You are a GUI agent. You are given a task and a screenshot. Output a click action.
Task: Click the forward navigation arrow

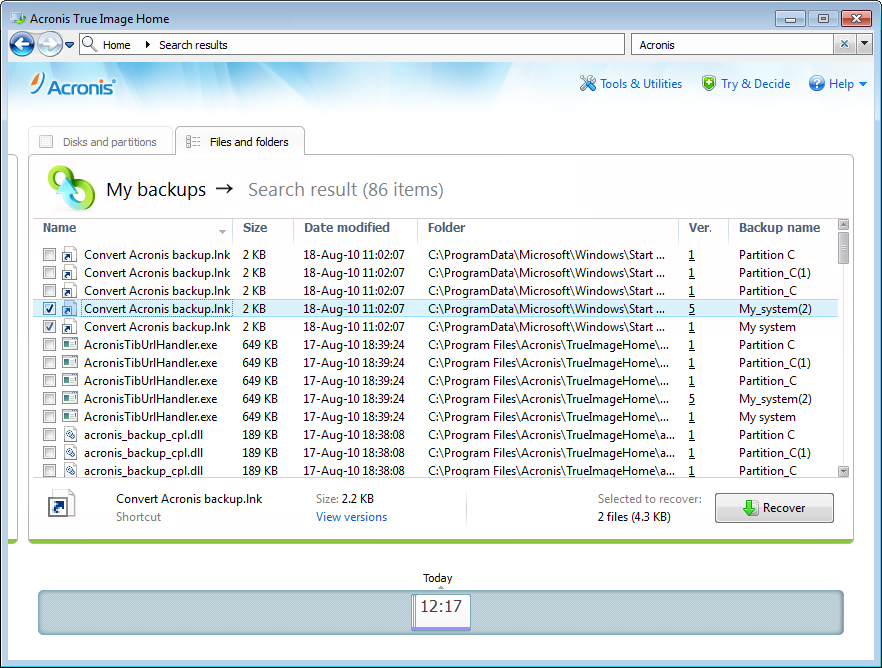50,44
